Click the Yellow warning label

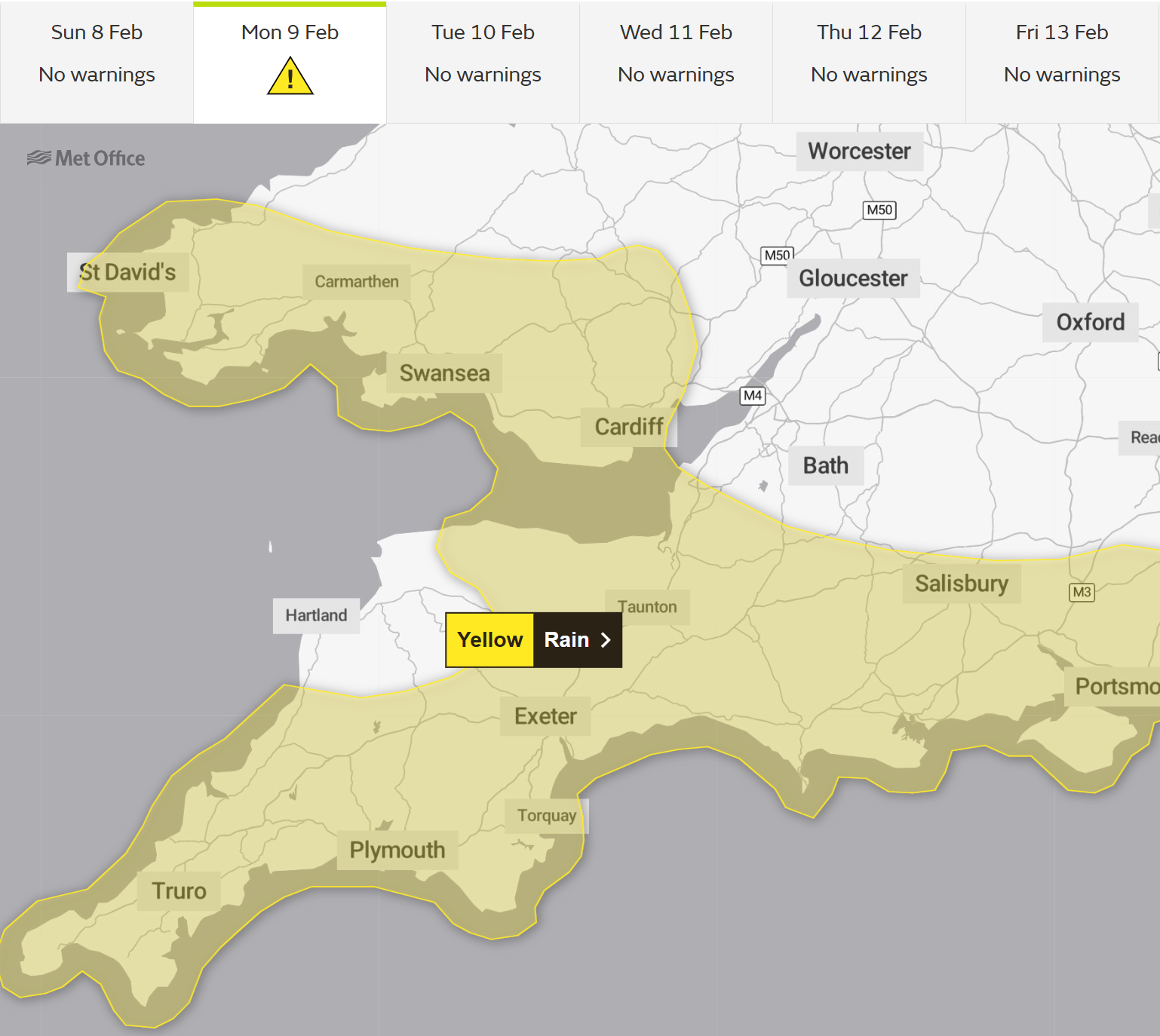click(x=489, y=639)
